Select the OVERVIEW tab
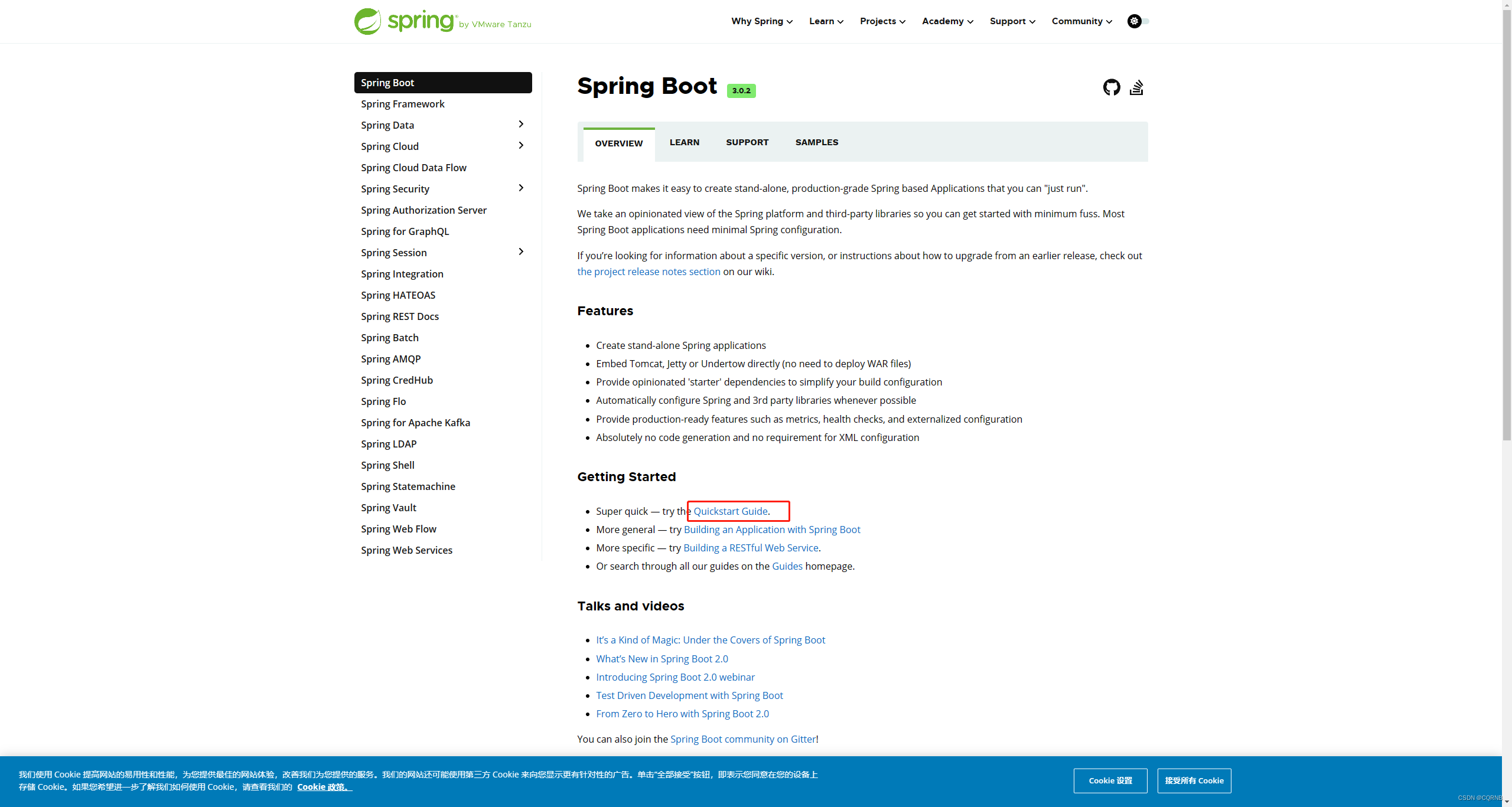Image resolution: width=1512 pixels, height=807 pixels. tap(618, 143)
